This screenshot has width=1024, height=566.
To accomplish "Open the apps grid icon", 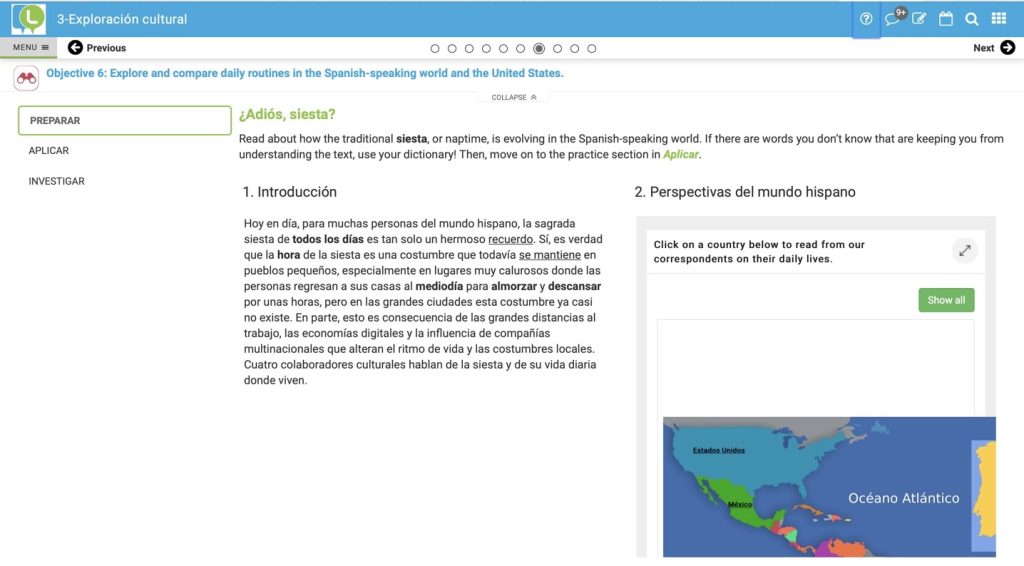I will (x=999, y=19).
